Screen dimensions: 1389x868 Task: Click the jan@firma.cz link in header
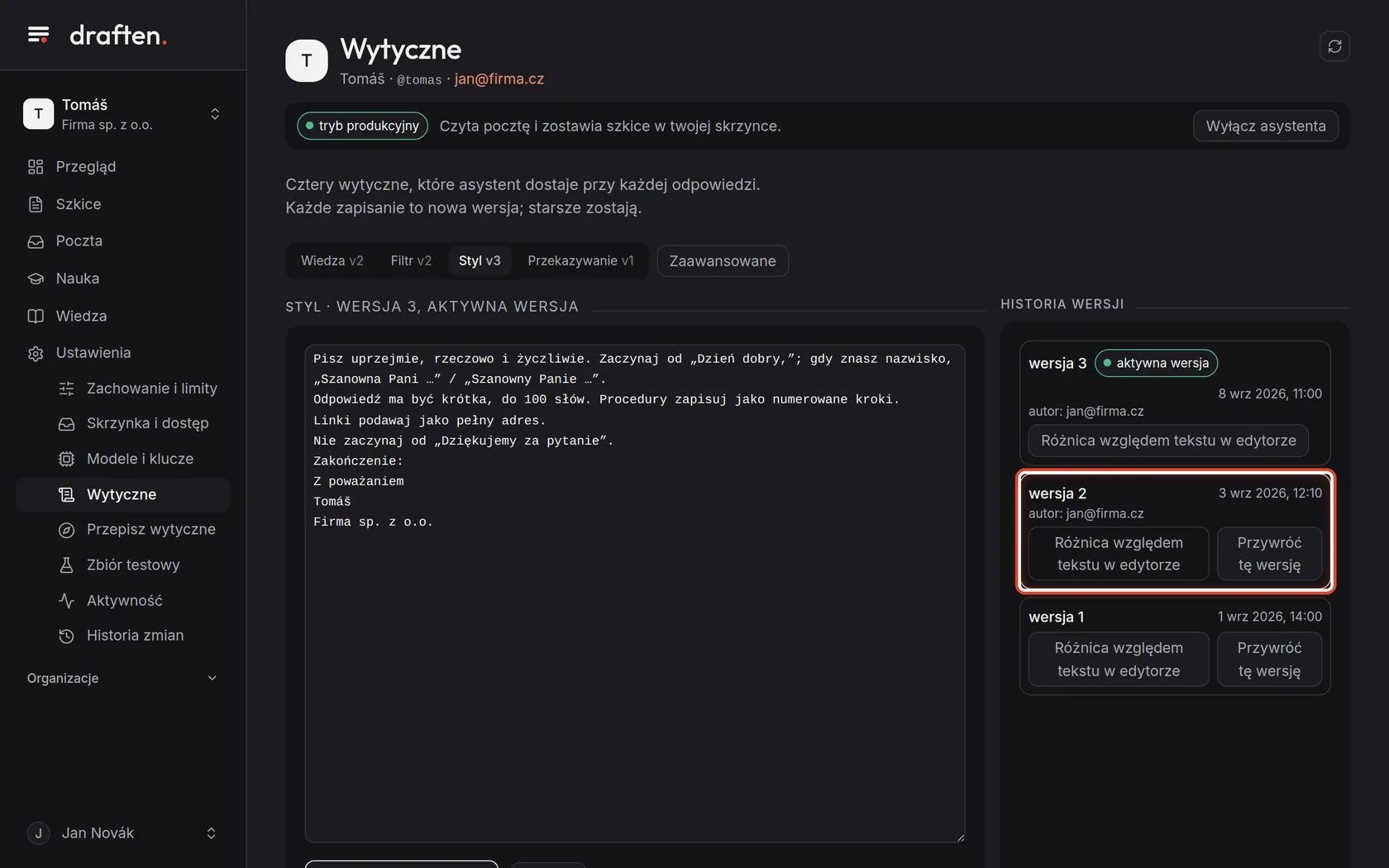499,79
